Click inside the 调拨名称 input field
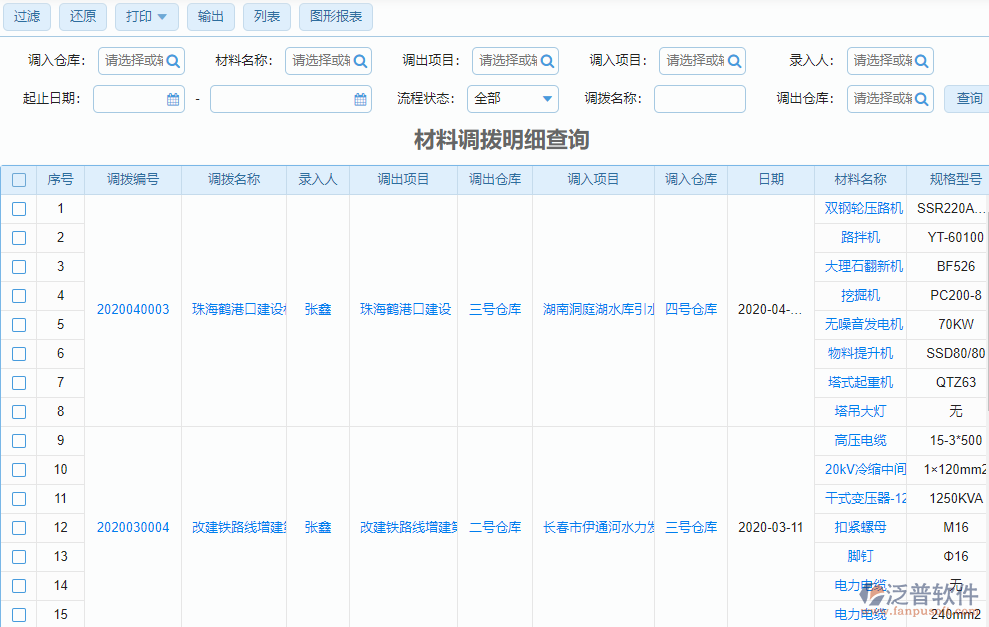 [699, 99]
